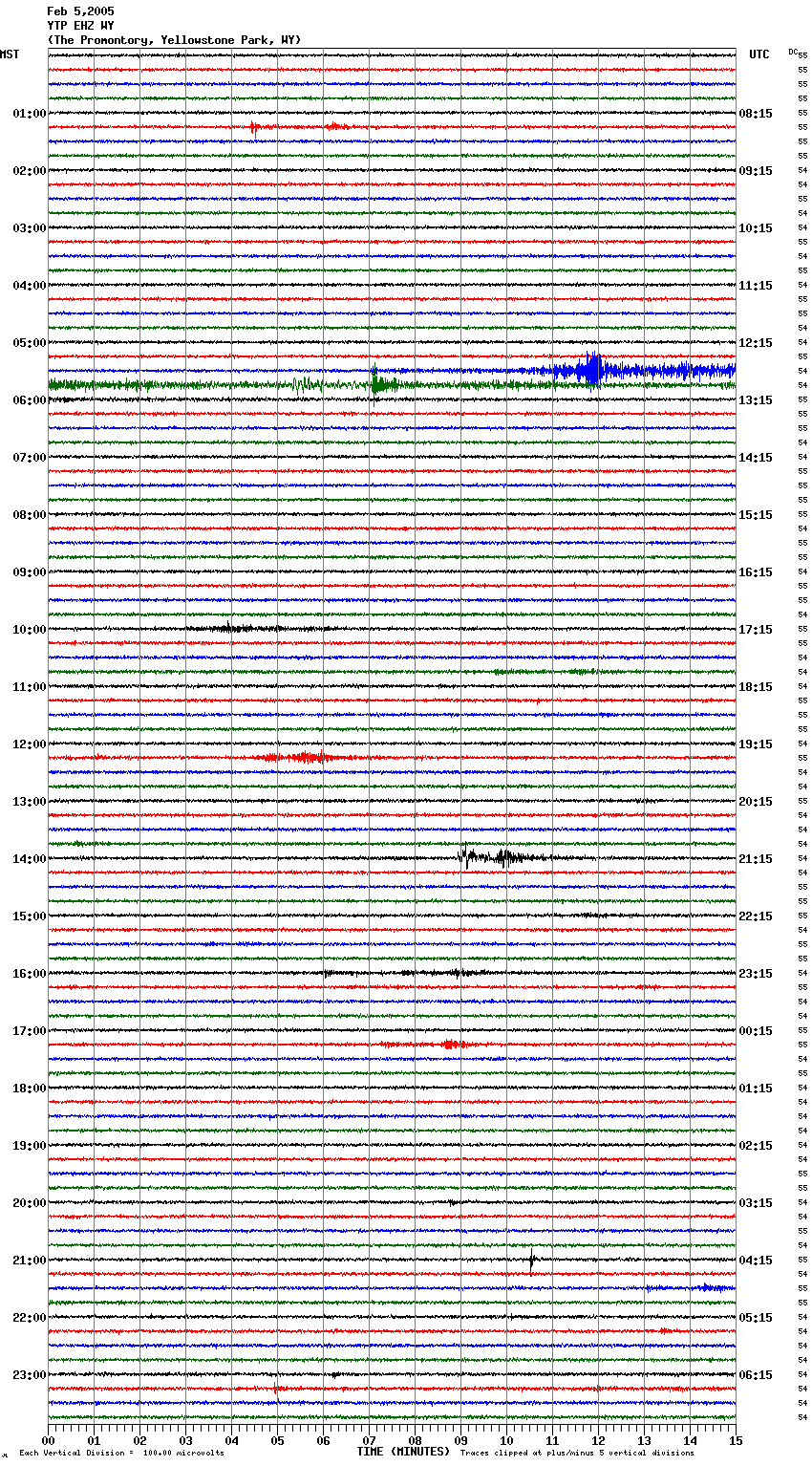Screen dimensions: 812x1466
Task: Click the "Each Vertical Division = 100.00 microvolts" note
Action: 121,1453
